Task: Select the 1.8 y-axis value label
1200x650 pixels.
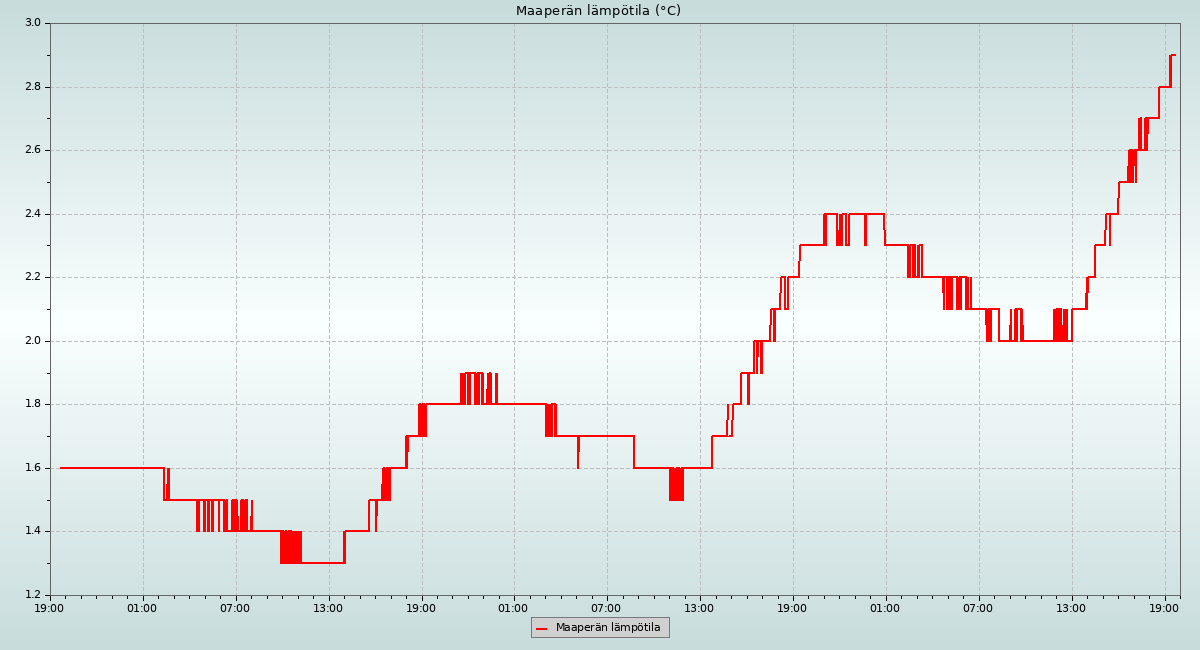Action: (x=32, y=404)
